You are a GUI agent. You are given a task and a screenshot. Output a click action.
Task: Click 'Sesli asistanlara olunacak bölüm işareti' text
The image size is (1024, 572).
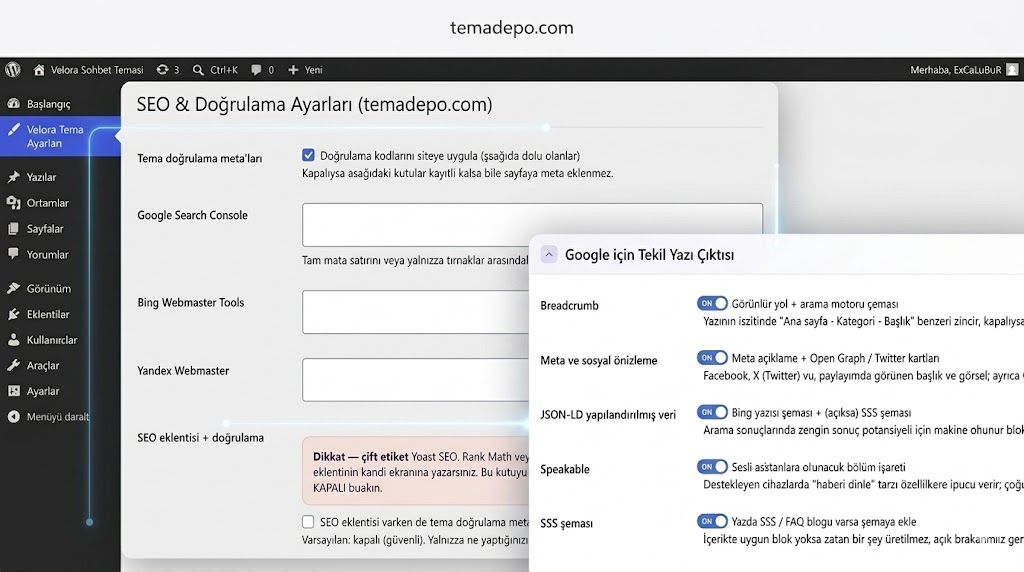point(818,467)
